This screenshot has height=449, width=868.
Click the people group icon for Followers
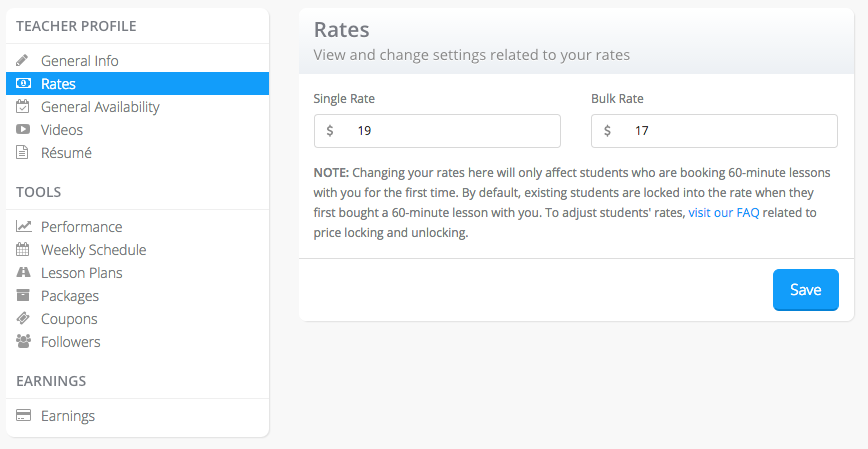coord(23,341)
